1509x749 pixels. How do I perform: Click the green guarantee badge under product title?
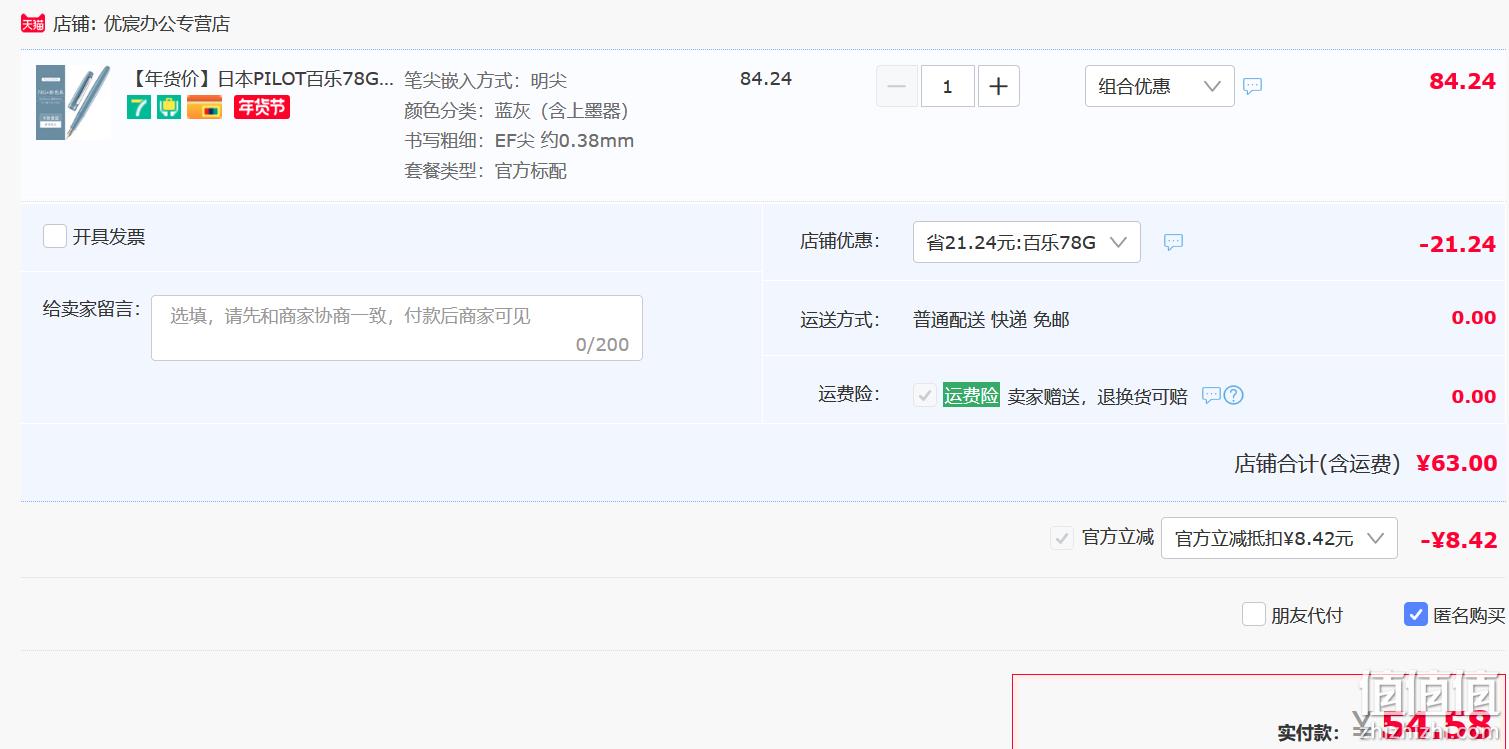169,107
